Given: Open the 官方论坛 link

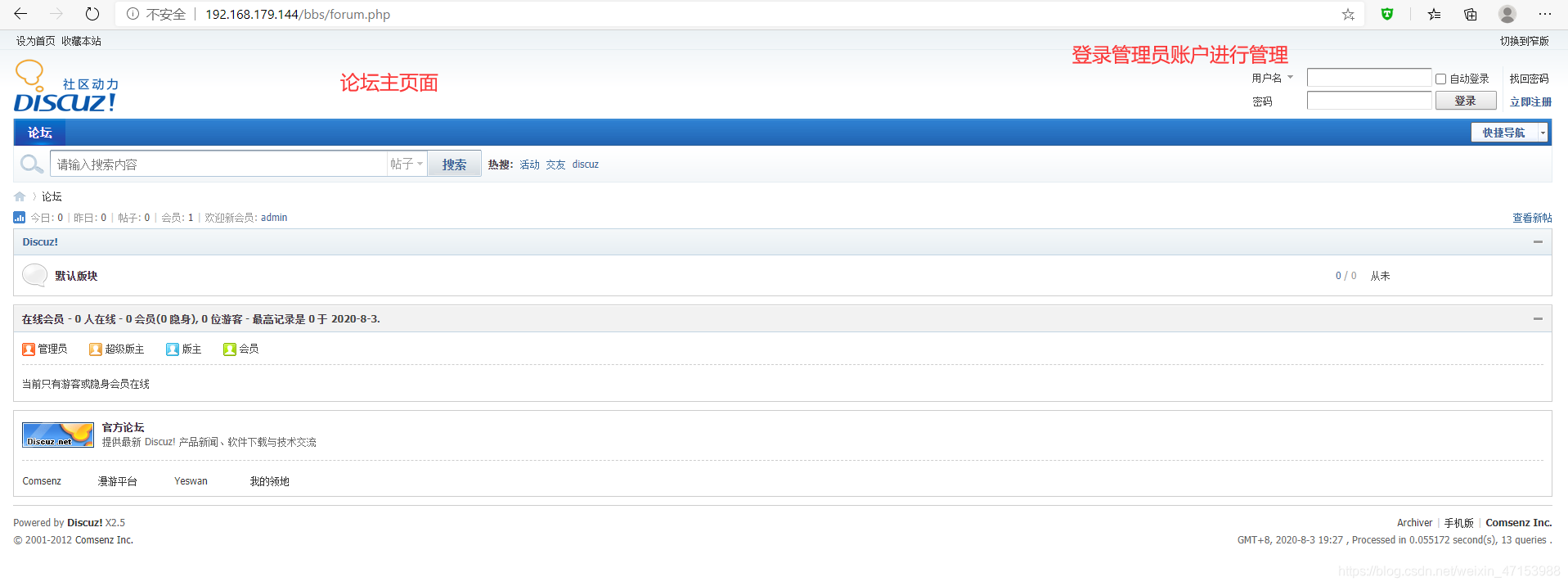Looking at the screenshot, I should (123, 427).
